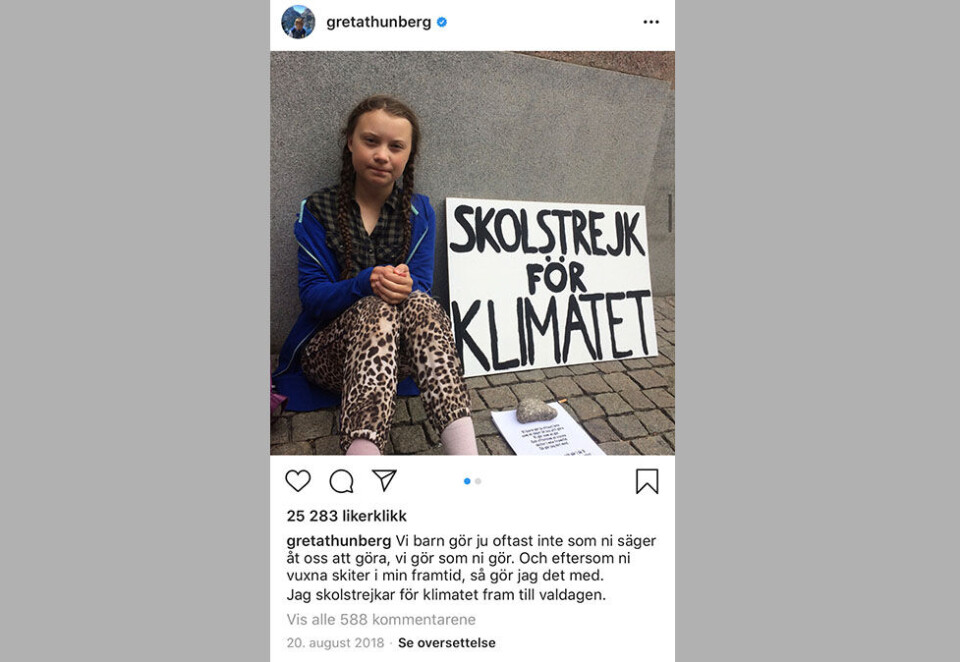The image size is (960, 662).
Task: Open comments via the speech bubble icon
Action: 342,481
